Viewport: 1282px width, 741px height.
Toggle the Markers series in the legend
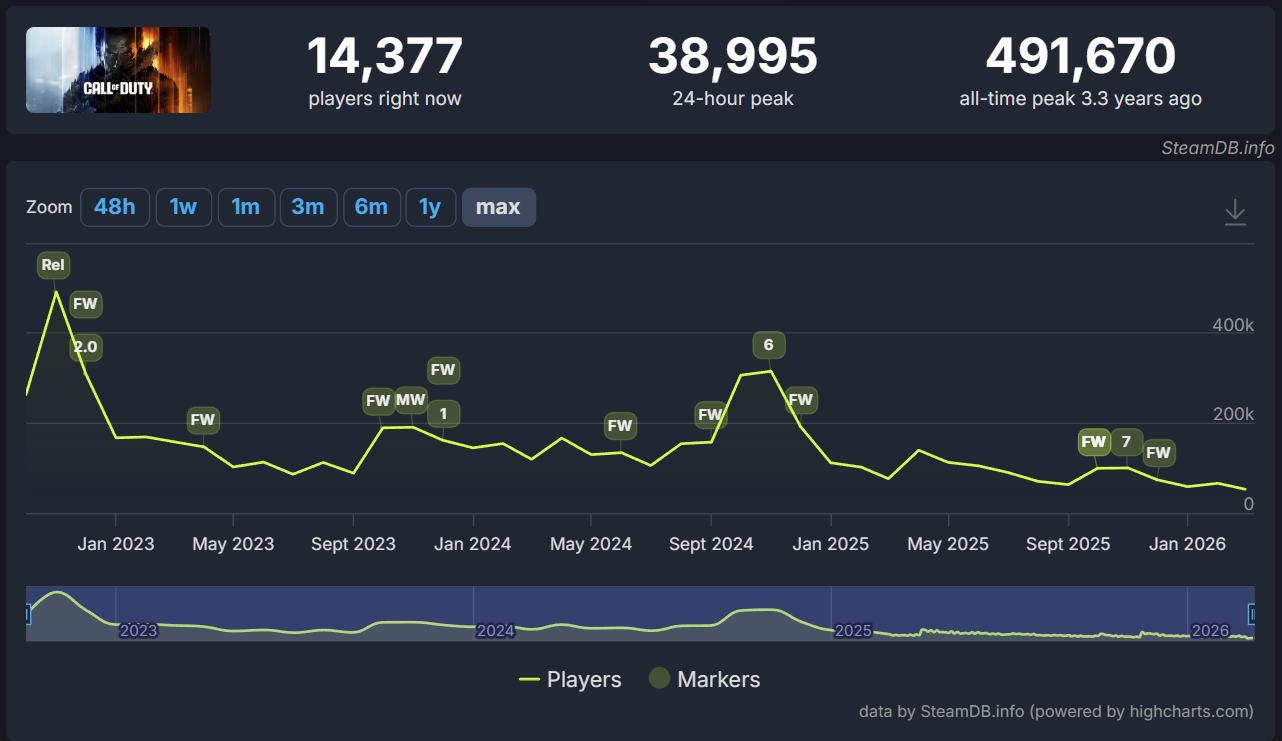[705, 680]
